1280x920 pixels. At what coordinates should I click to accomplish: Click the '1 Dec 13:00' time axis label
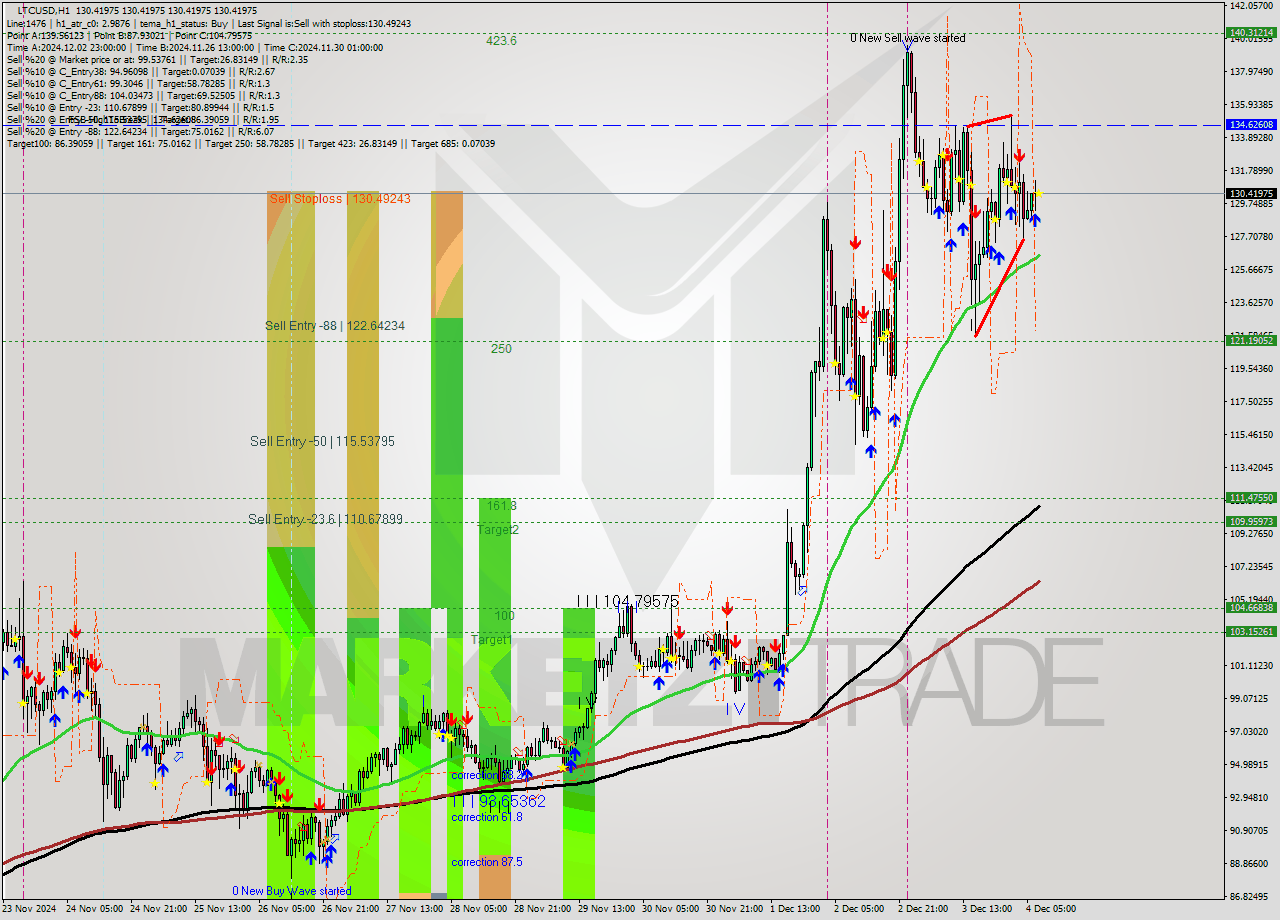[x=795, y=909]
